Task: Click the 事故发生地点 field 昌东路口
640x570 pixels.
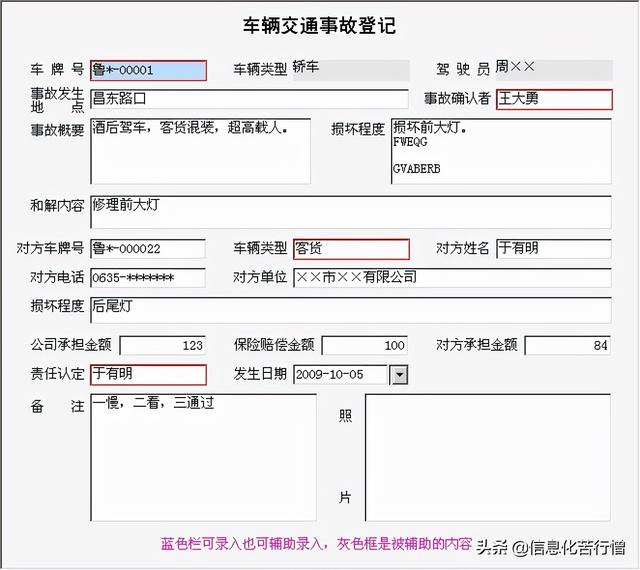Action: 249,99
